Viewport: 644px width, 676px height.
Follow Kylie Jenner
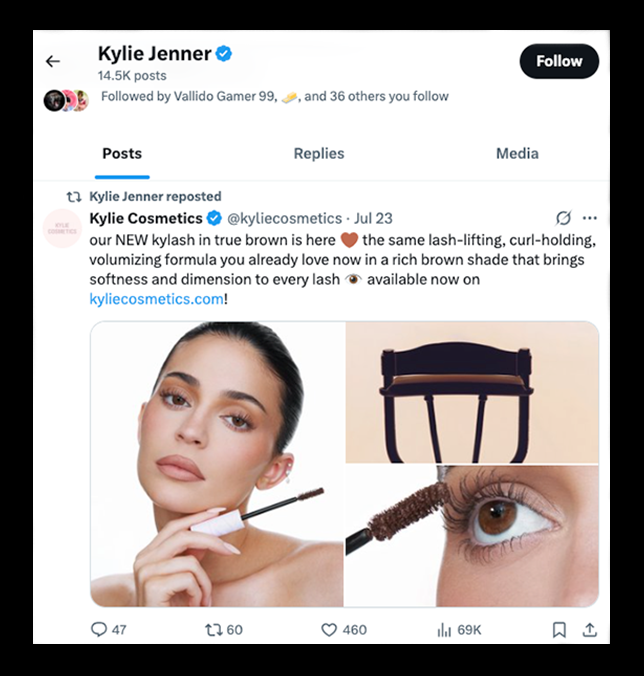point(559,61)
